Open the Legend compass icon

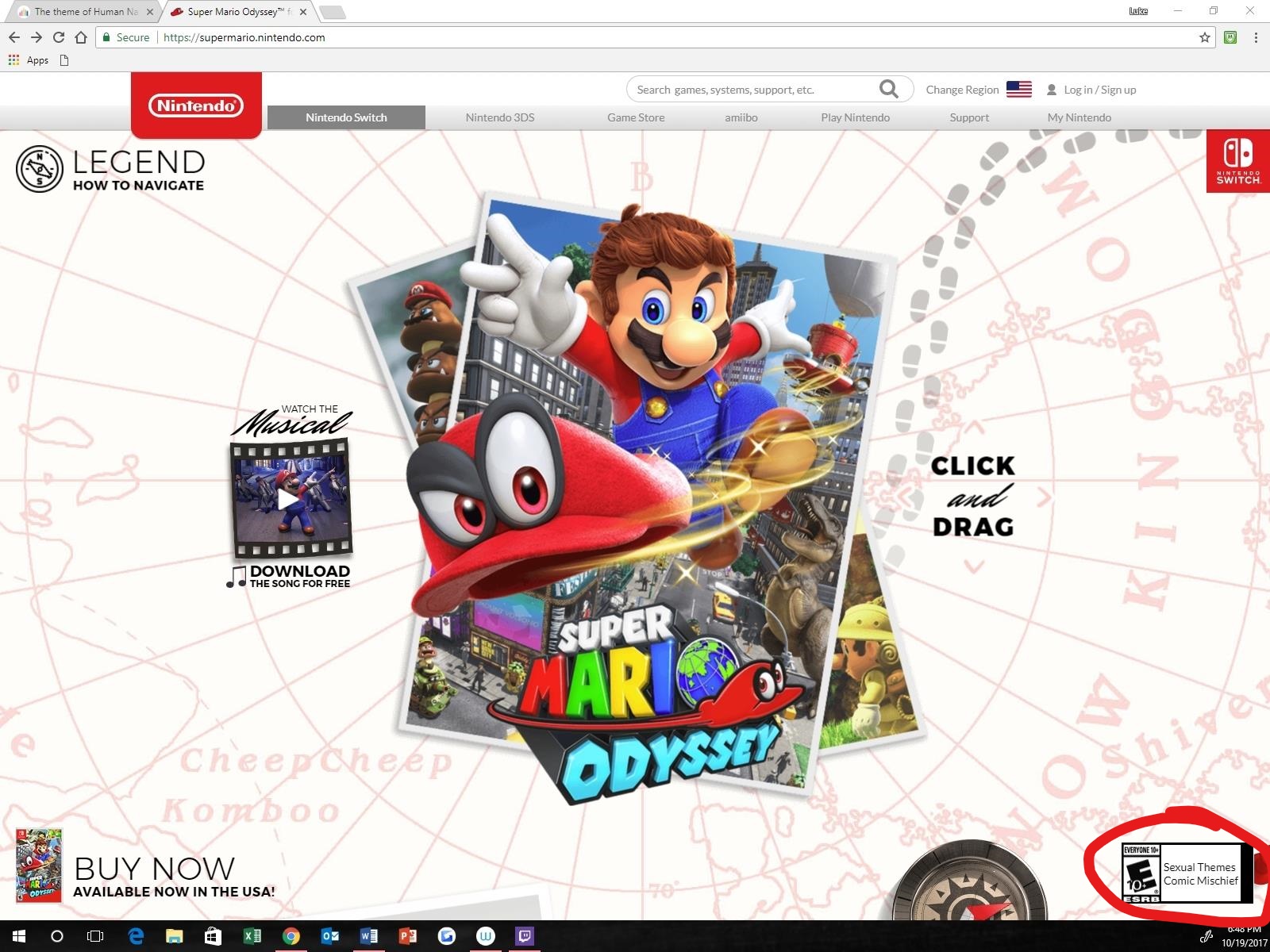click(39, 169)
